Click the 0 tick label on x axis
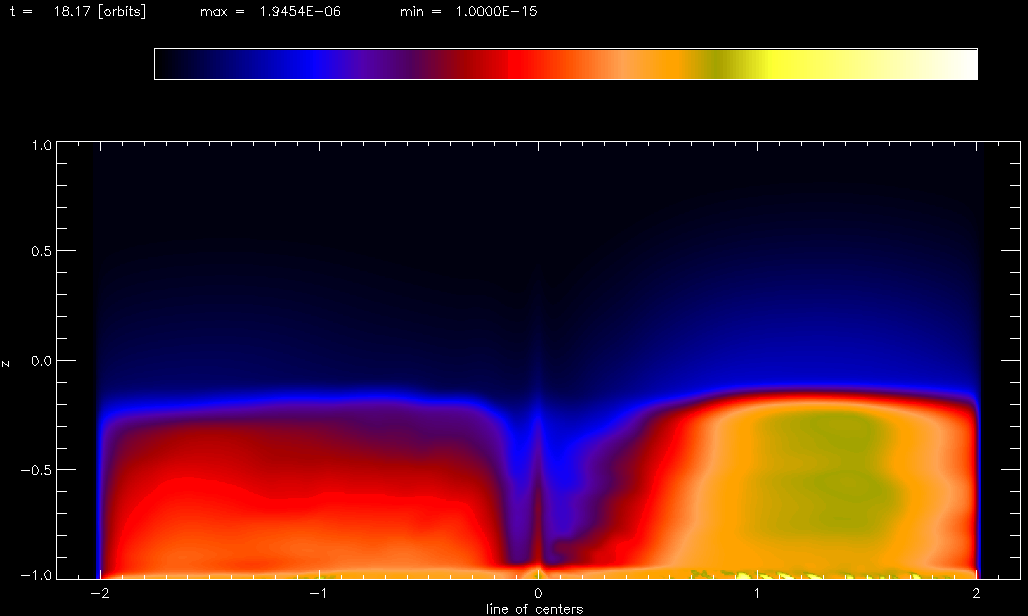Image resolution: width=1028 pixels, height=616 pixels. (x=539, y=594)
